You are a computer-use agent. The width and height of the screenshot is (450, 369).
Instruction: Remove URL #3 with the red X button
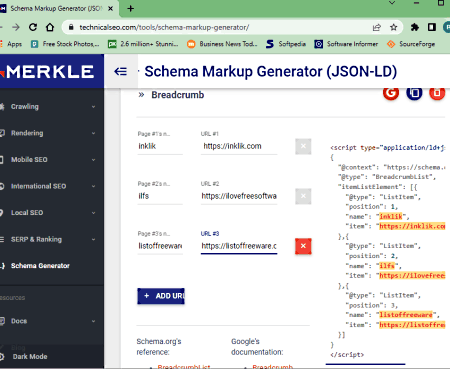click(x=303, y=246)
